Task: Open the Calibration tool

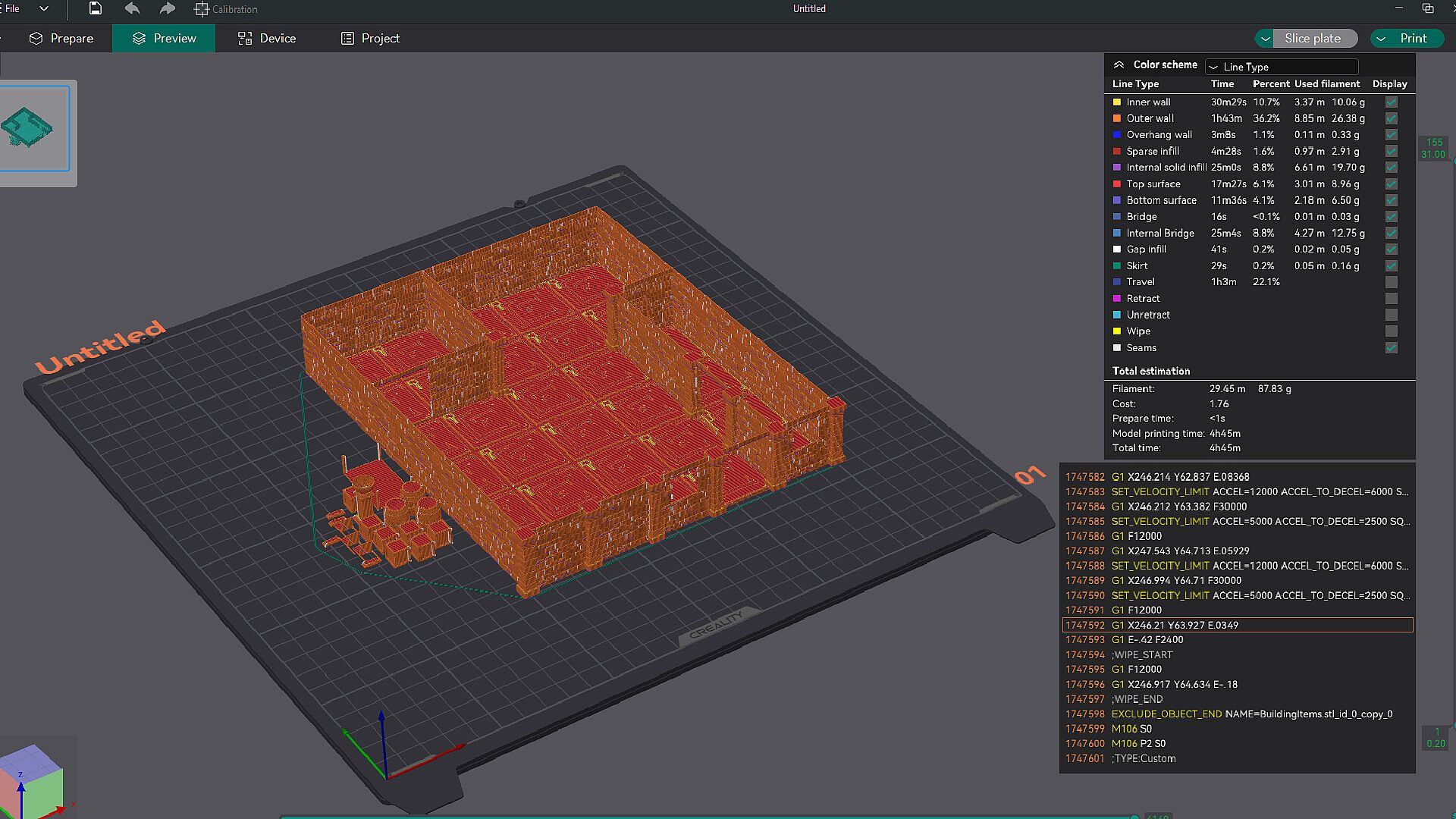Action: coord(226,9)
